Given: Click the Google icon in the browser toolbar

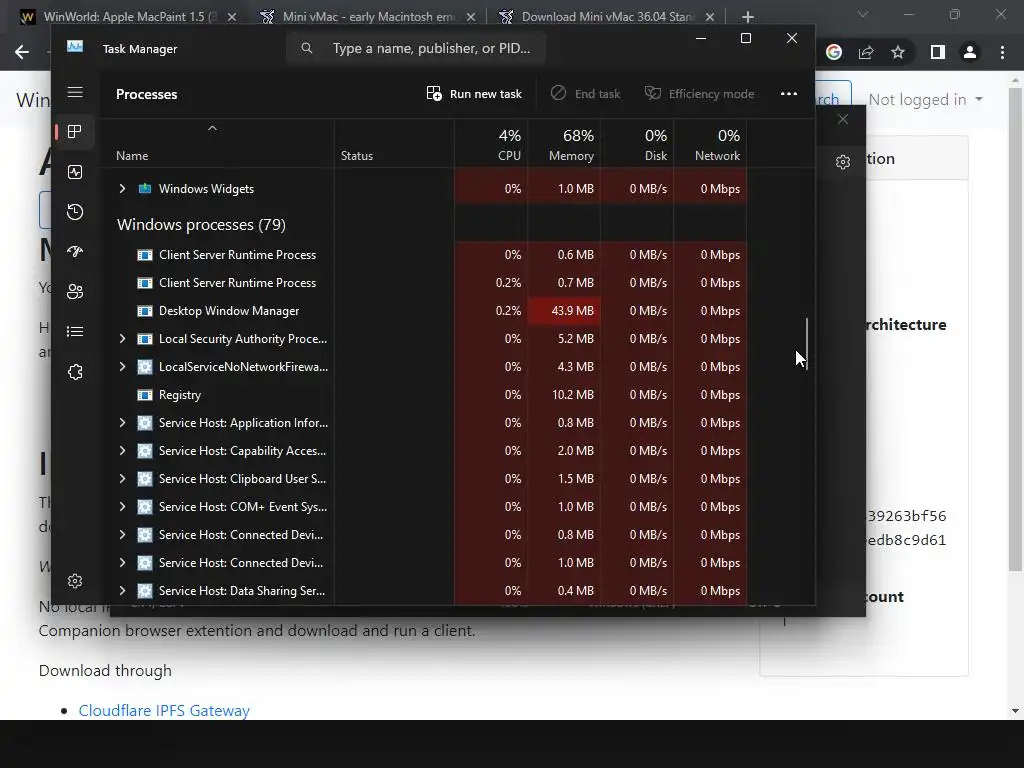Looking at the screenshot, I should click(x=833, y=52).
